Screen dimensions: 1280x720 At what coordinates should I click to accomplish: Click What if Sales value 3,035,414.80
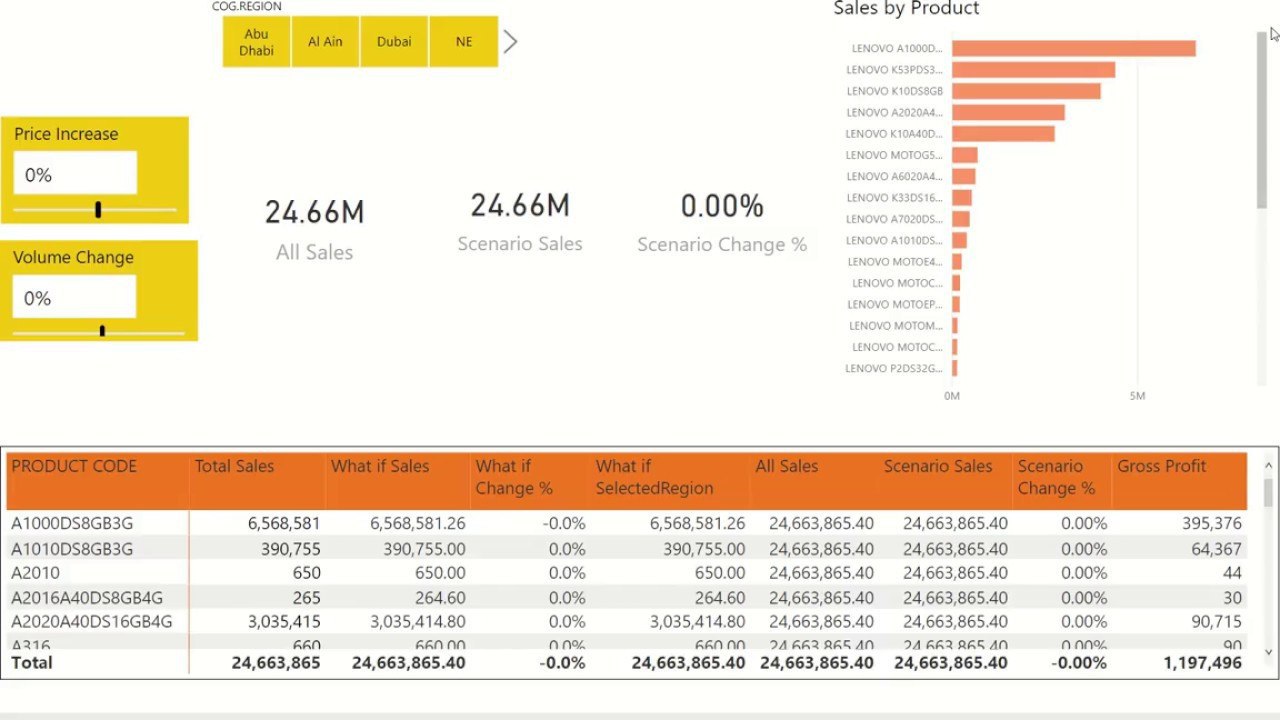(417, 622)
